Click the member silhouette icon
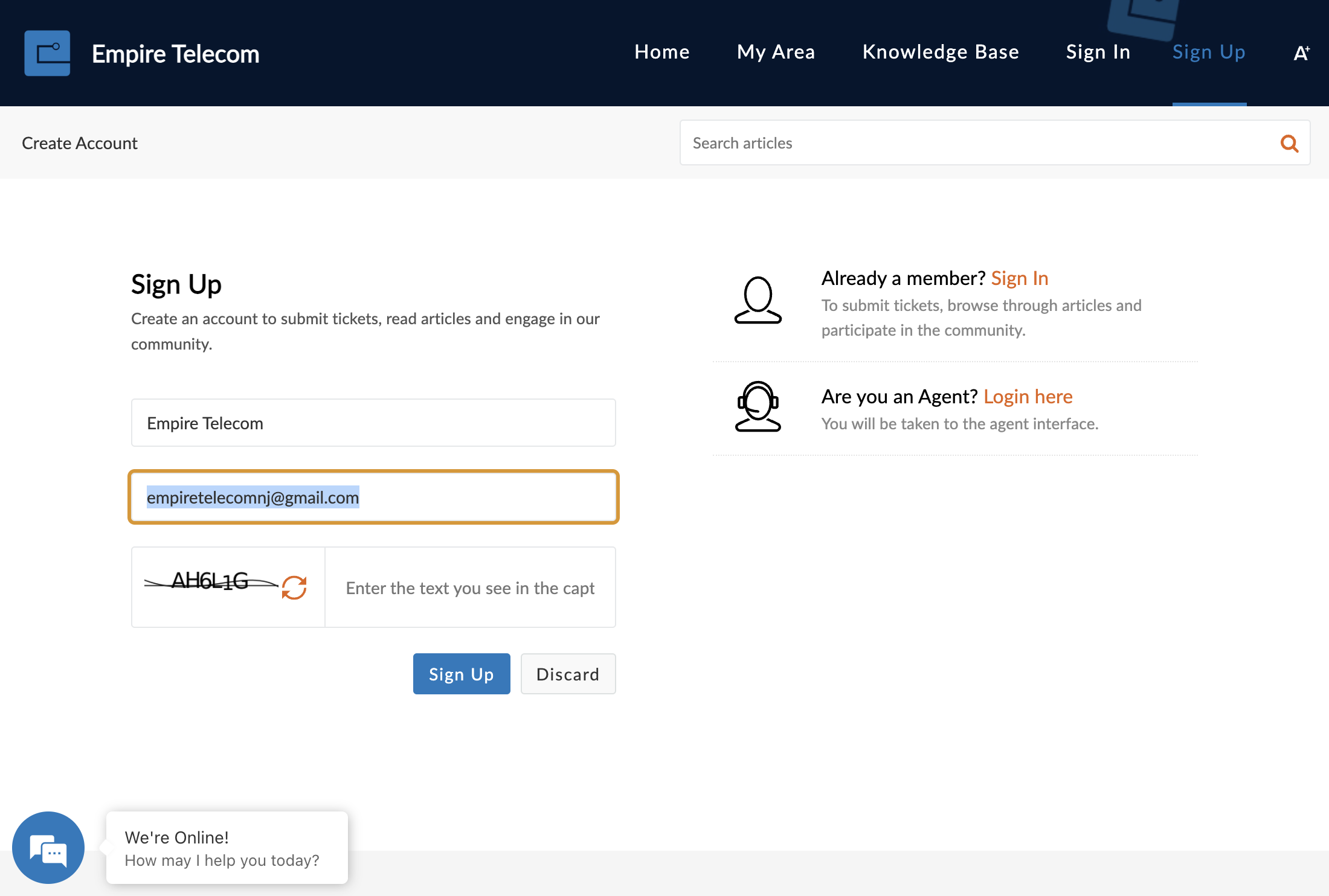Image resolution: width=1329 pixels, height=896 pixels. pyautogui.click(x=758, y=300)
